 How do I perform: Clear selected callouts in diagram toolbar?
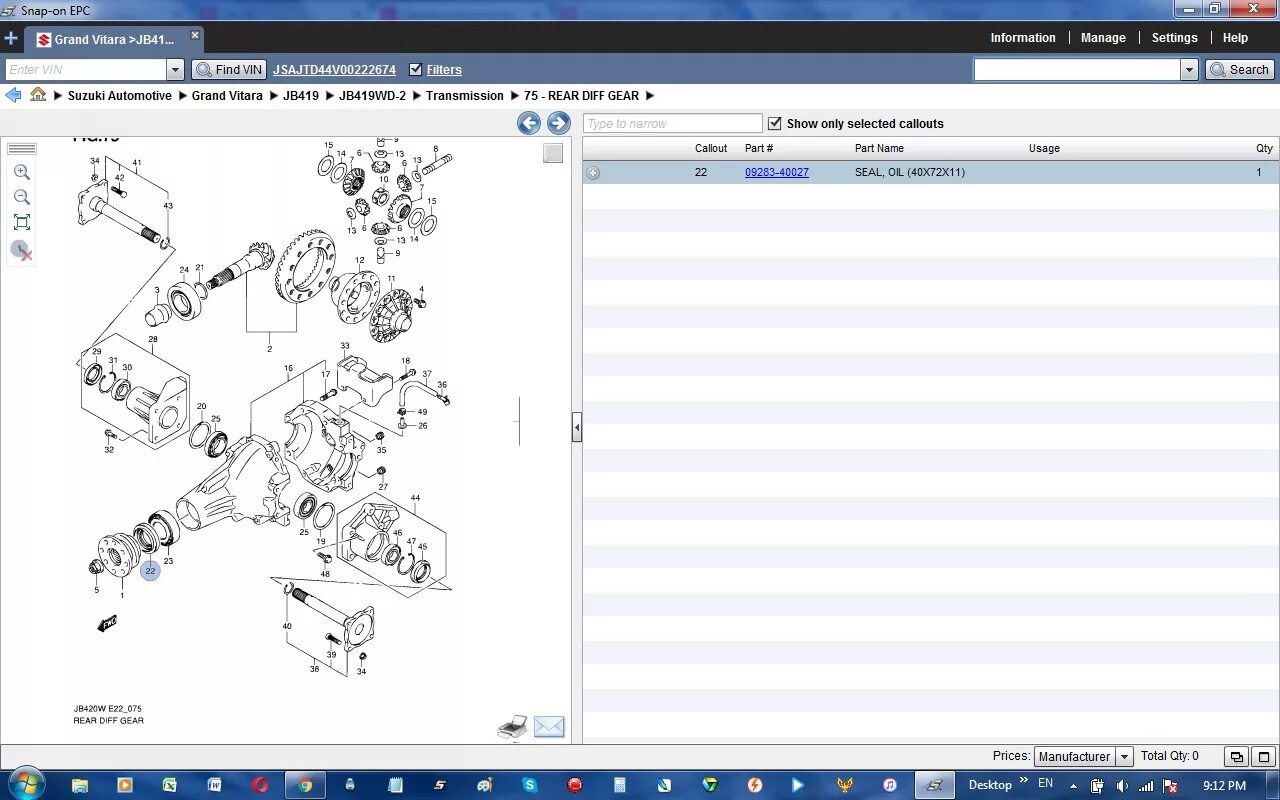click(x=22, y=250)
